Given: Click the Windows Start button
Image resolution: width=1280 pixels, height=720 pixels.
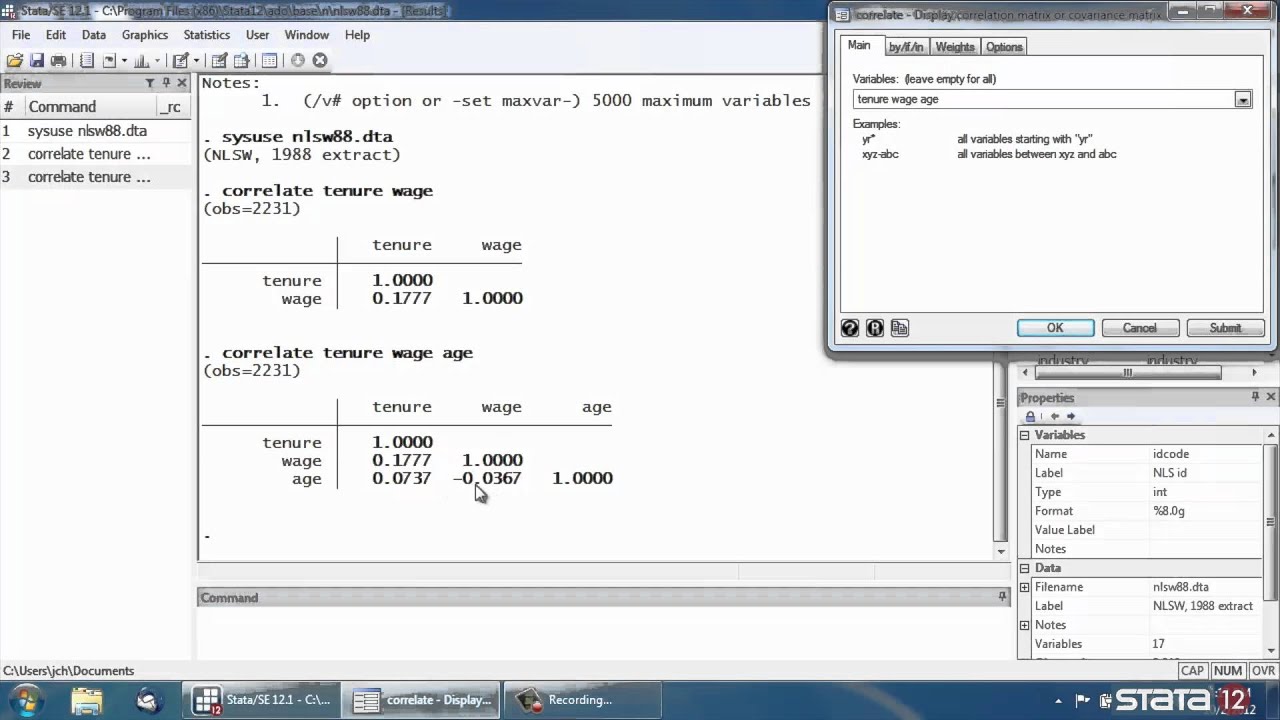Looking at the screenshot, I should (24, 699).
